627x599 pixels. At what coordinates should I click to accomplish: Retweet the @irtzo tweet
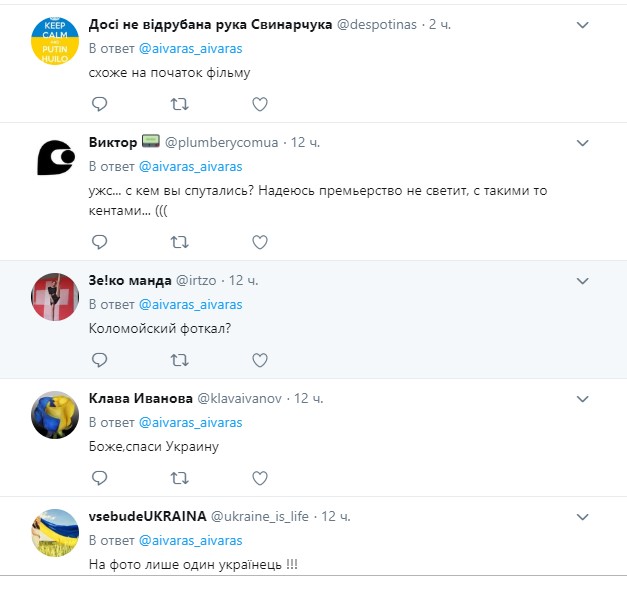179,360
